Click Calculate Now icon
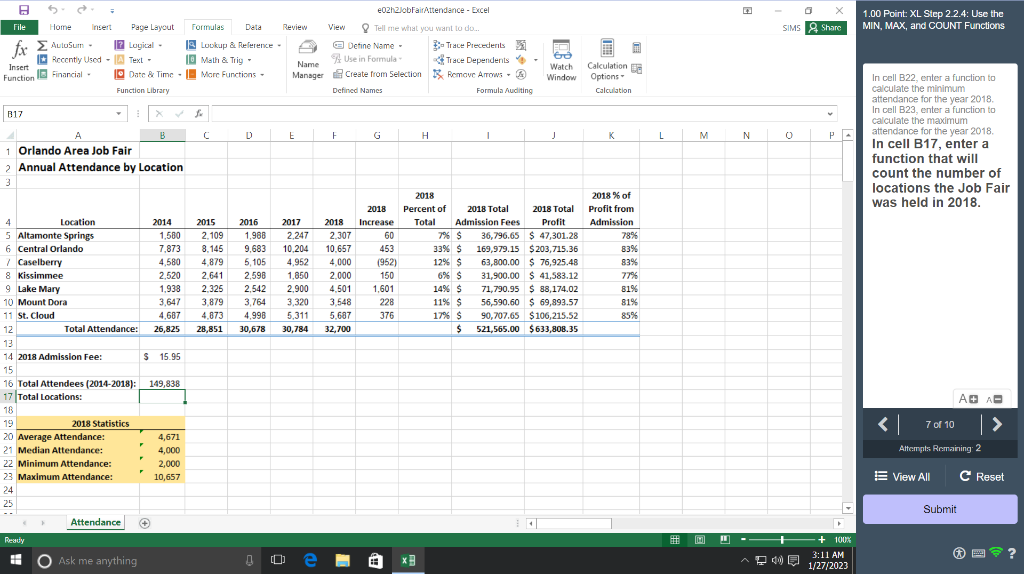The image size is (1024, 574). pyautogui.click(x=637, y=48)
